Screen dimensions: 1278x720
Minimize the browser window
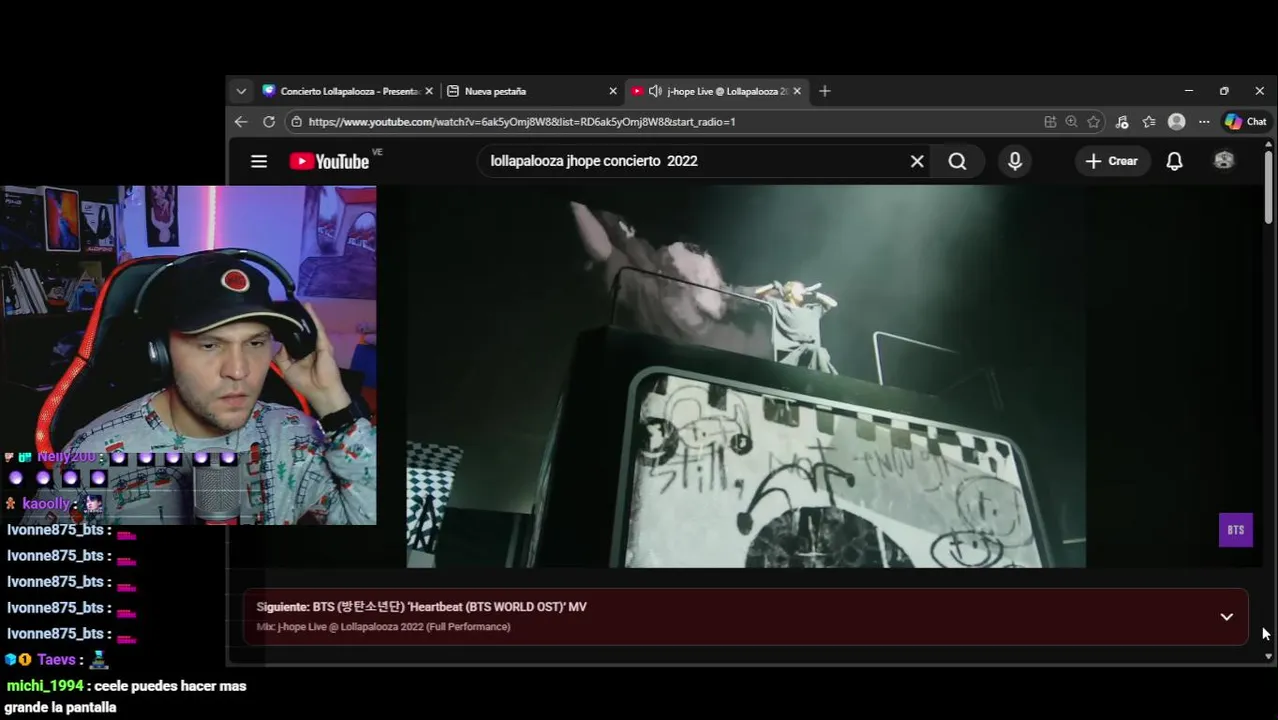click(x=1188, y=91)
